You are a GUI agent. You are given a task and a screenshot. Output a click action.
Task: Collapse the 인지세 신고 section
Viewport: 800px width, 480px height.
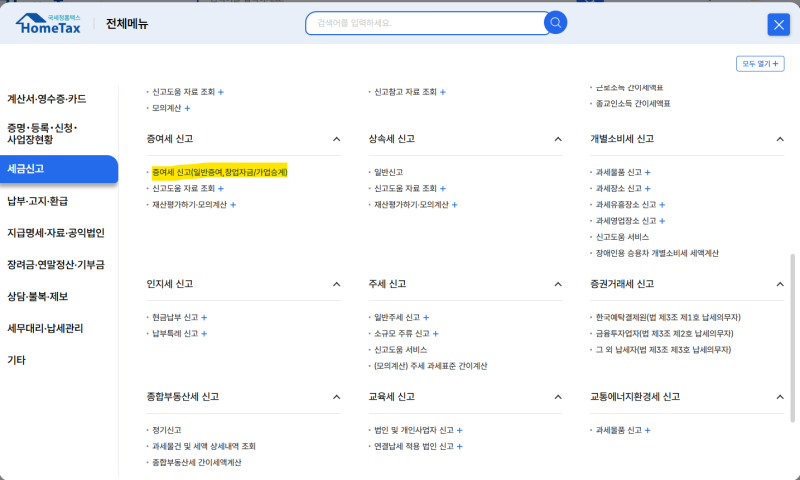(x=336, y=284)
